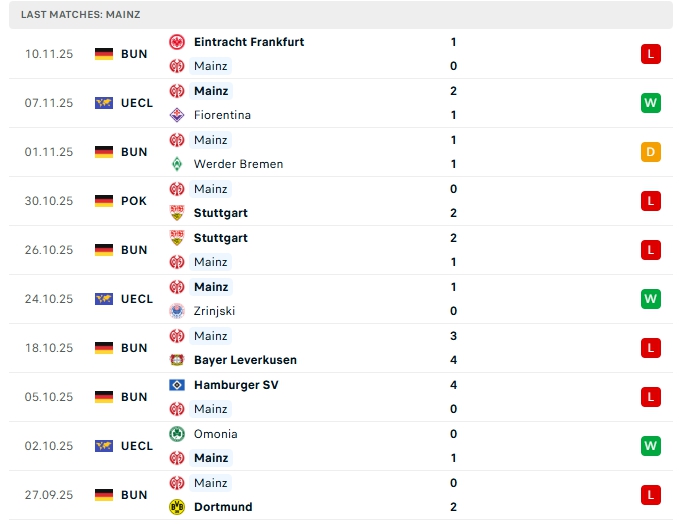
Task: Open the green W badge for 07.11.25
Action: [x=651, y=103]
